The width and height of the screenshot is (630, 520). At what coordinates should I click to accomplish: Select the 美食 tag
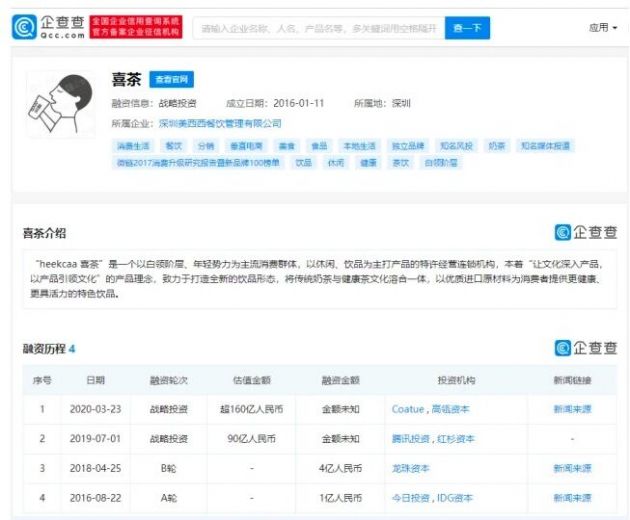pos(286,146)
